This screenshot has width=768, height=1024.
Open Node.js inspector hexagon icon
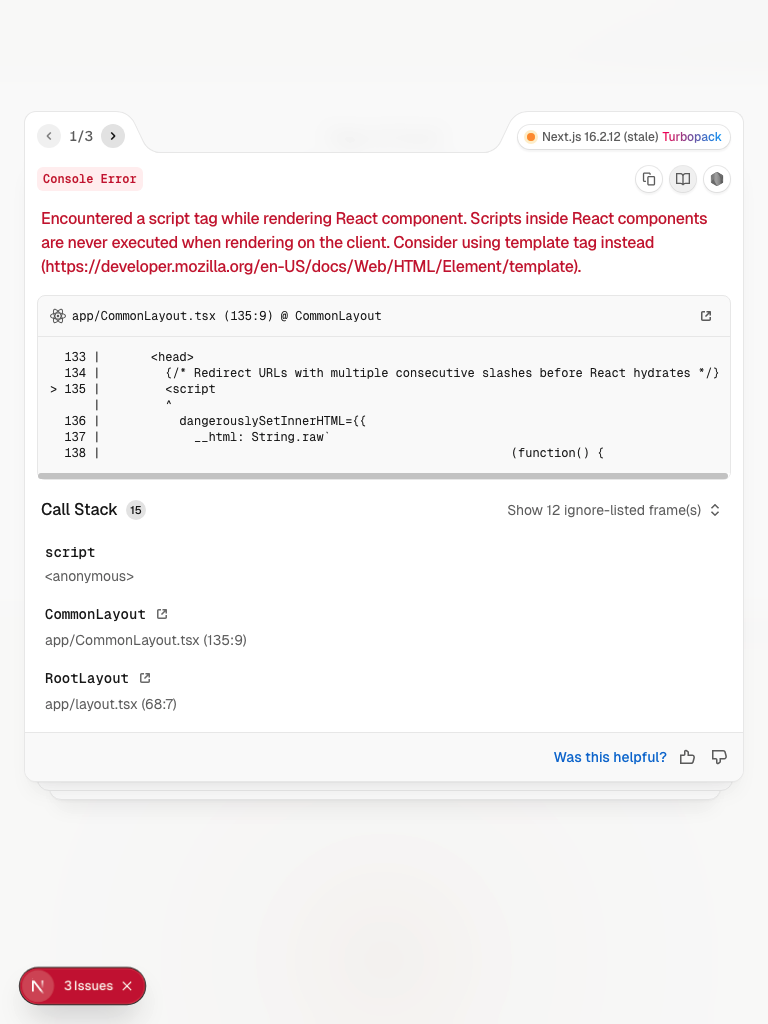(717, 179)
